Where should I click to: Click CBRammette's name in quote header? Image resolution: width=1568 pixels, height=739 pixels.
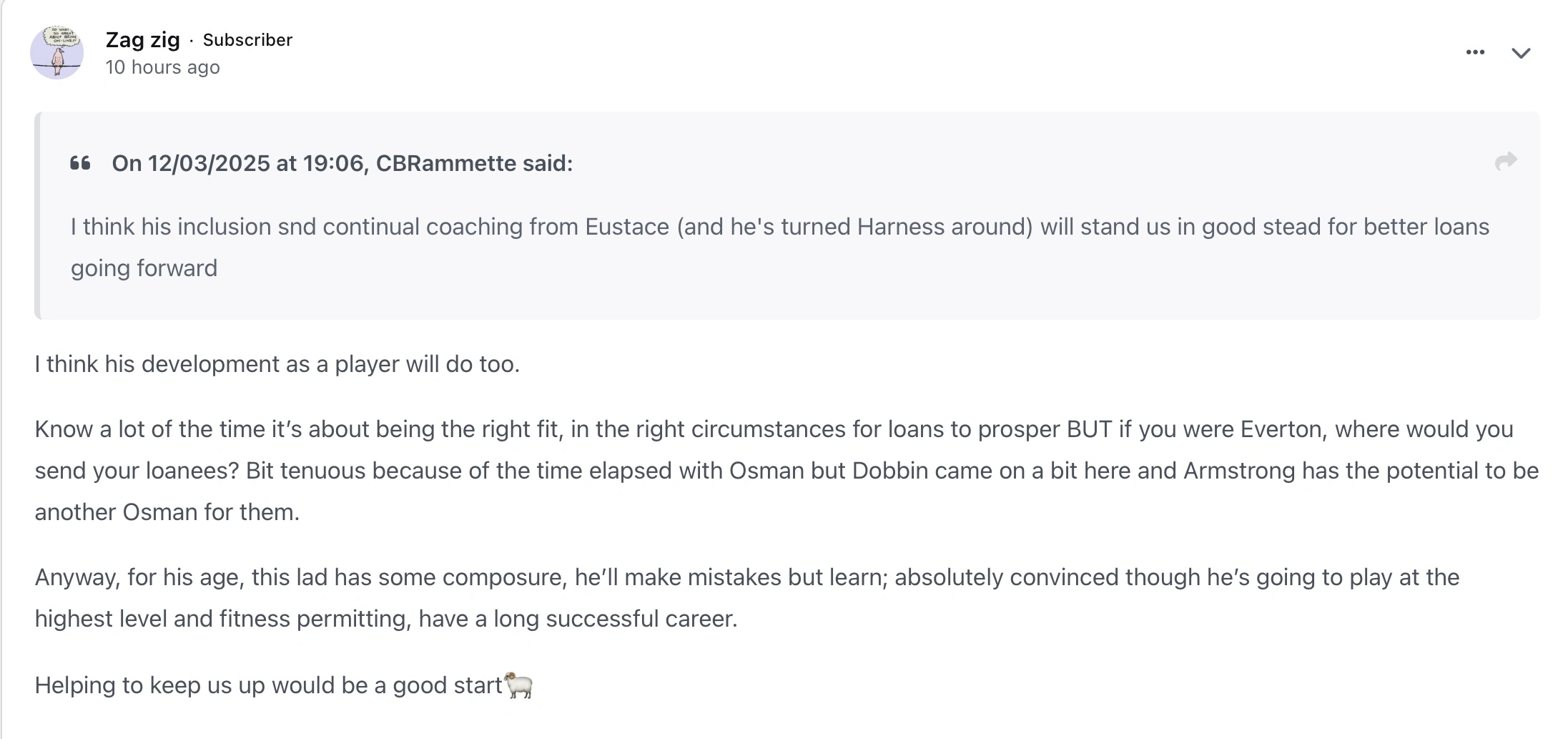(445, 163)
